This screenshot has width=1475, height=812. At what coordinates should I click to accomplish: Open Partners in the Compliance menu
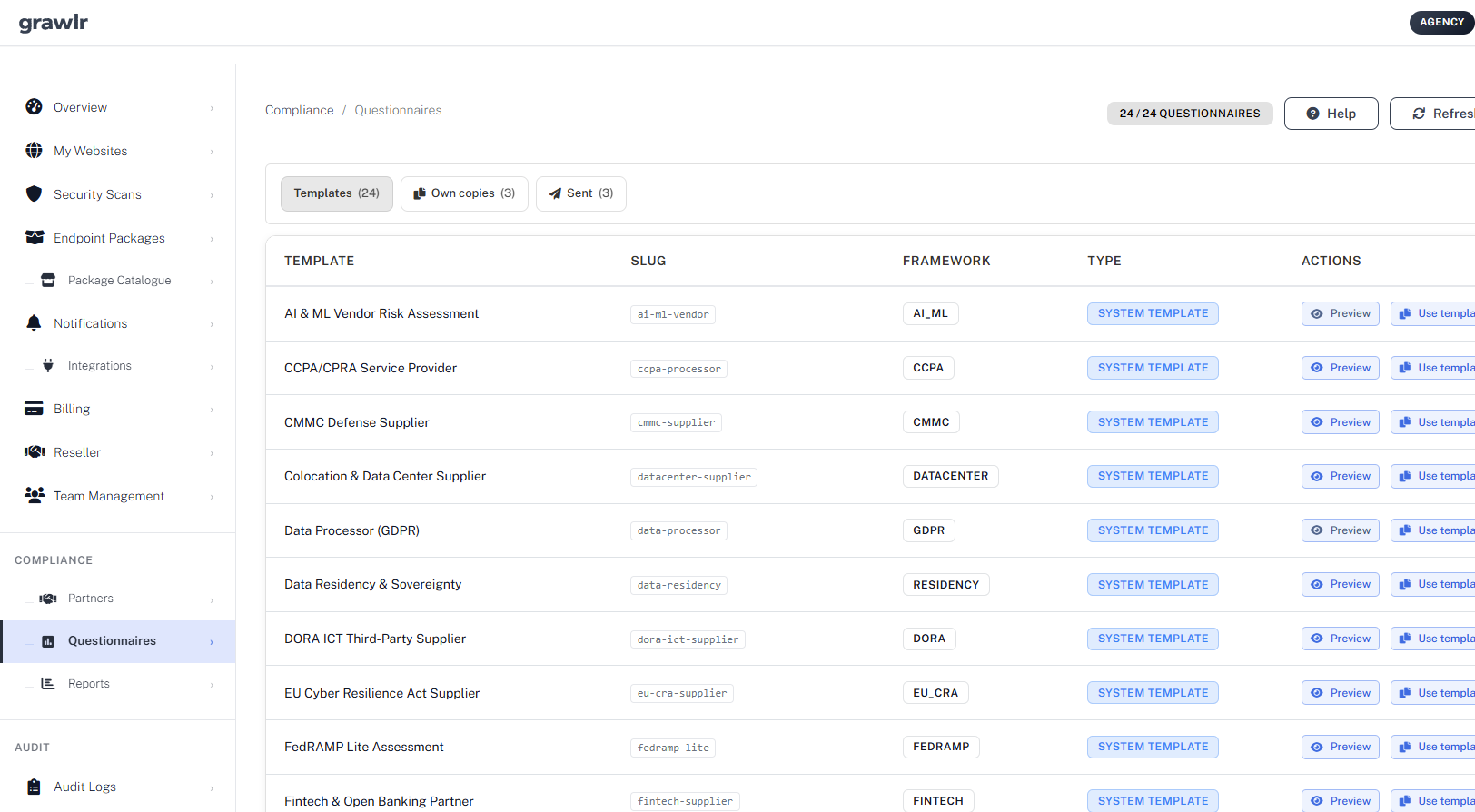click(118, 598)
